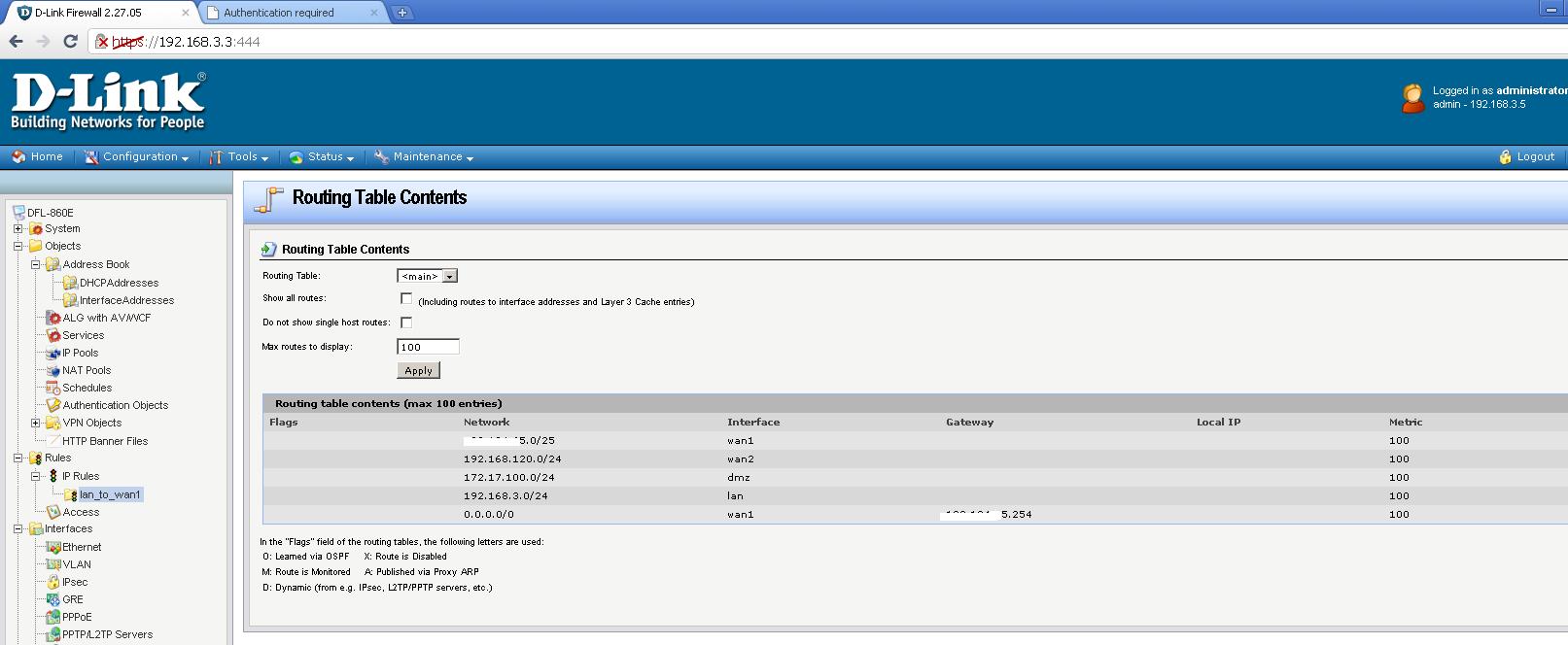Click the IP Pools icon
The image size is (1568, 645).
tap(53, 353)
